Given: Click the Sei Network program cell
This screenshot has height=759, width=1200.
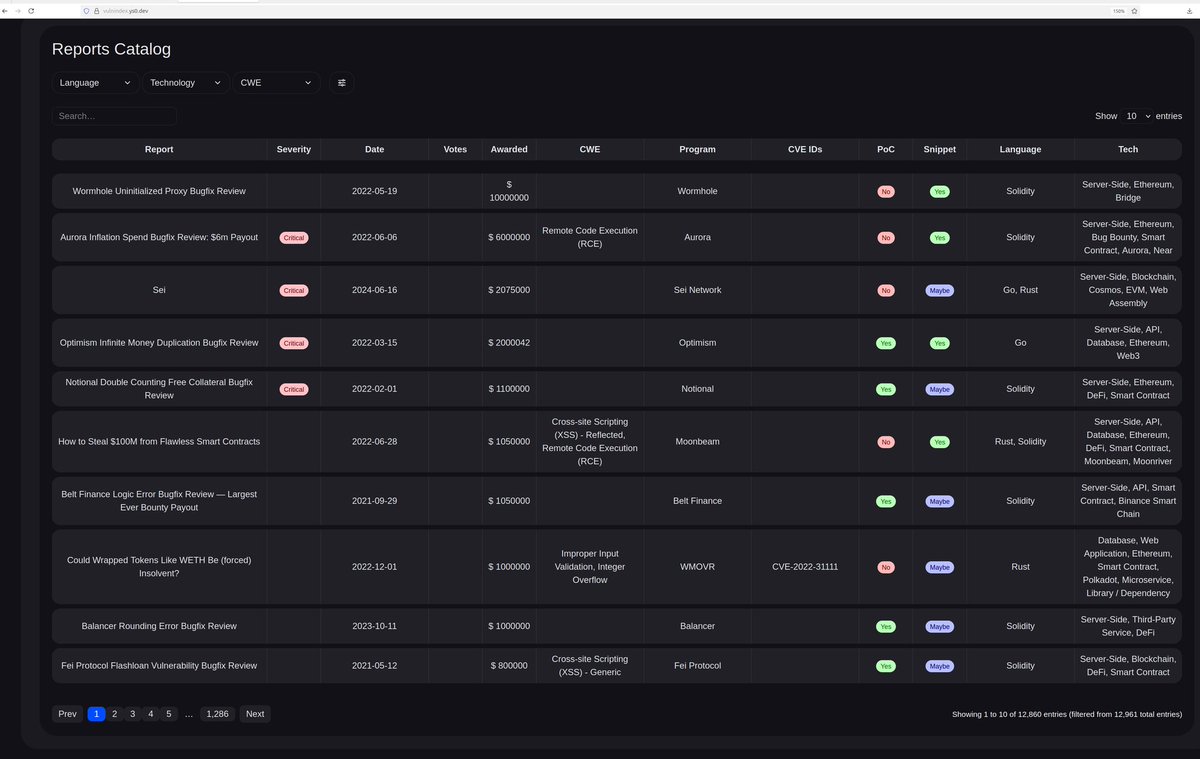Looking at the screenshot, I should (x=697, y=290).
